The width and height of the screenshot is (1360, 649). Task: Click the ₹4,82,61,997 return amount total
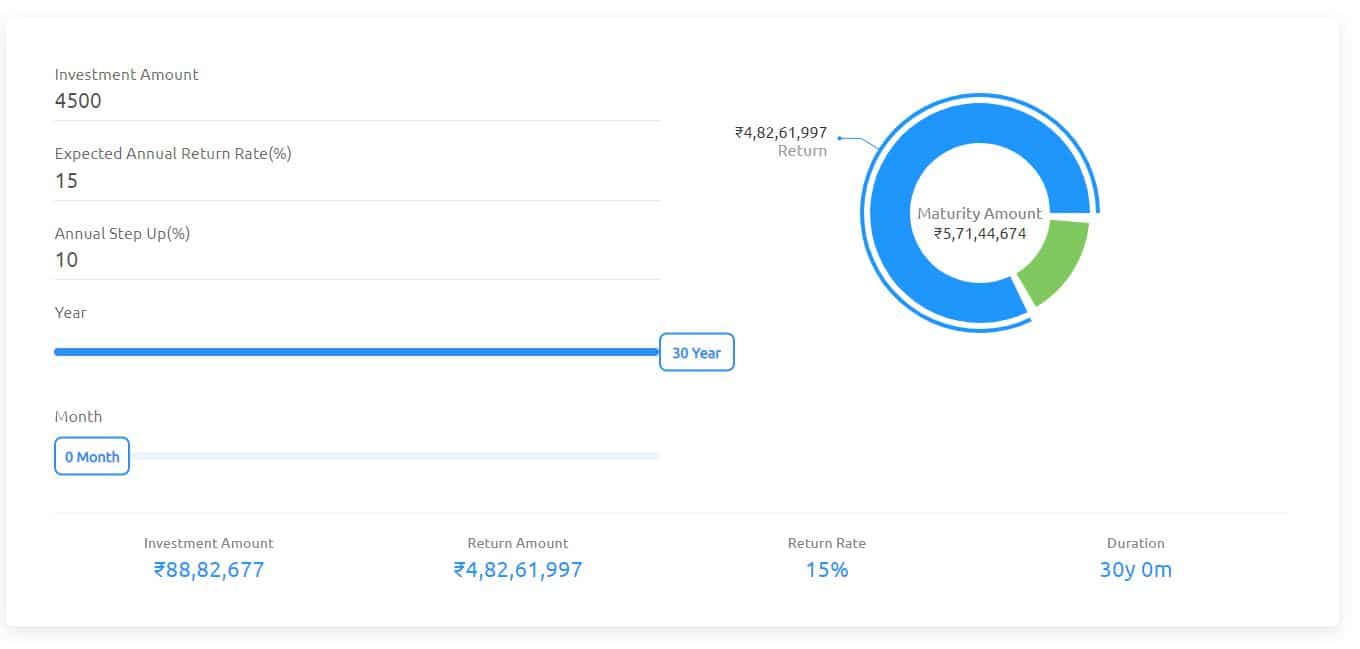pos(518,570)
